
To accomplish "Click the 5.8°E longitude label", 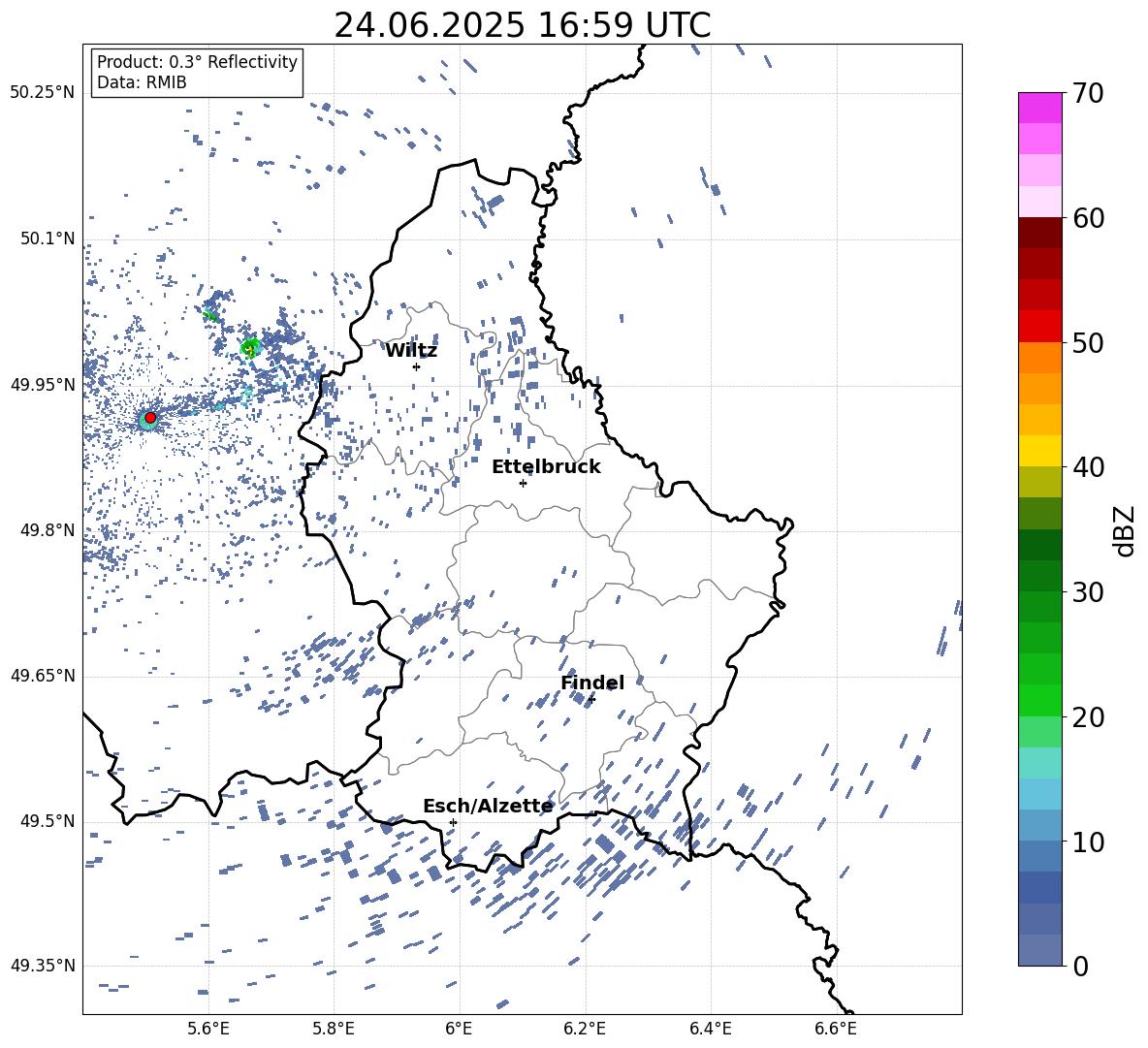I will point(334,1029).
